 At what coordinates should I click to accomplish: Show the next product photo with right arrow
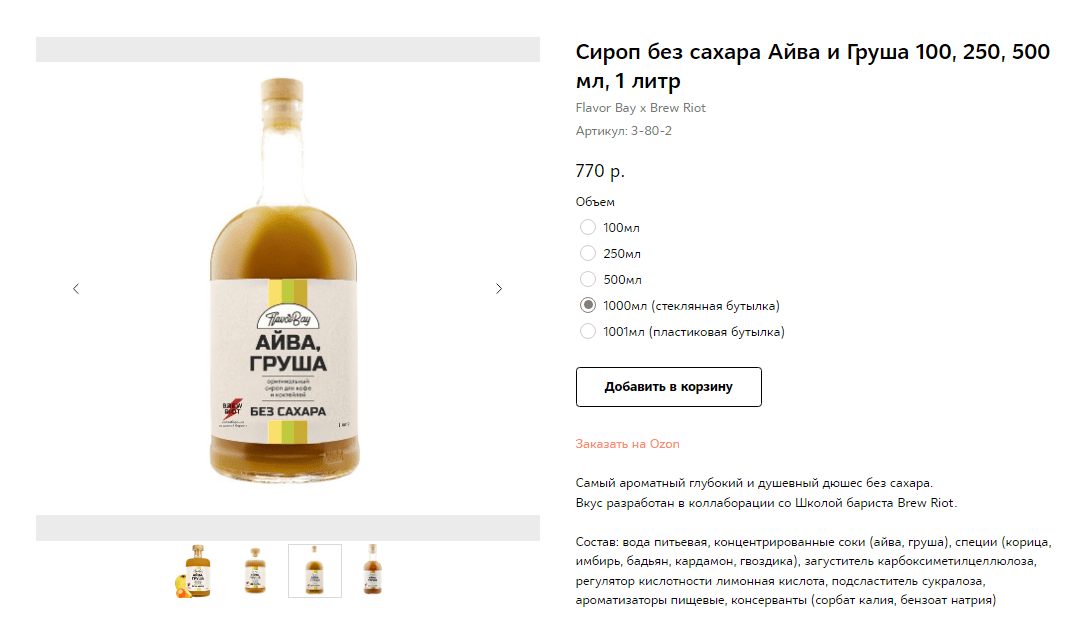pyautogui.click(x=499, y=289)
